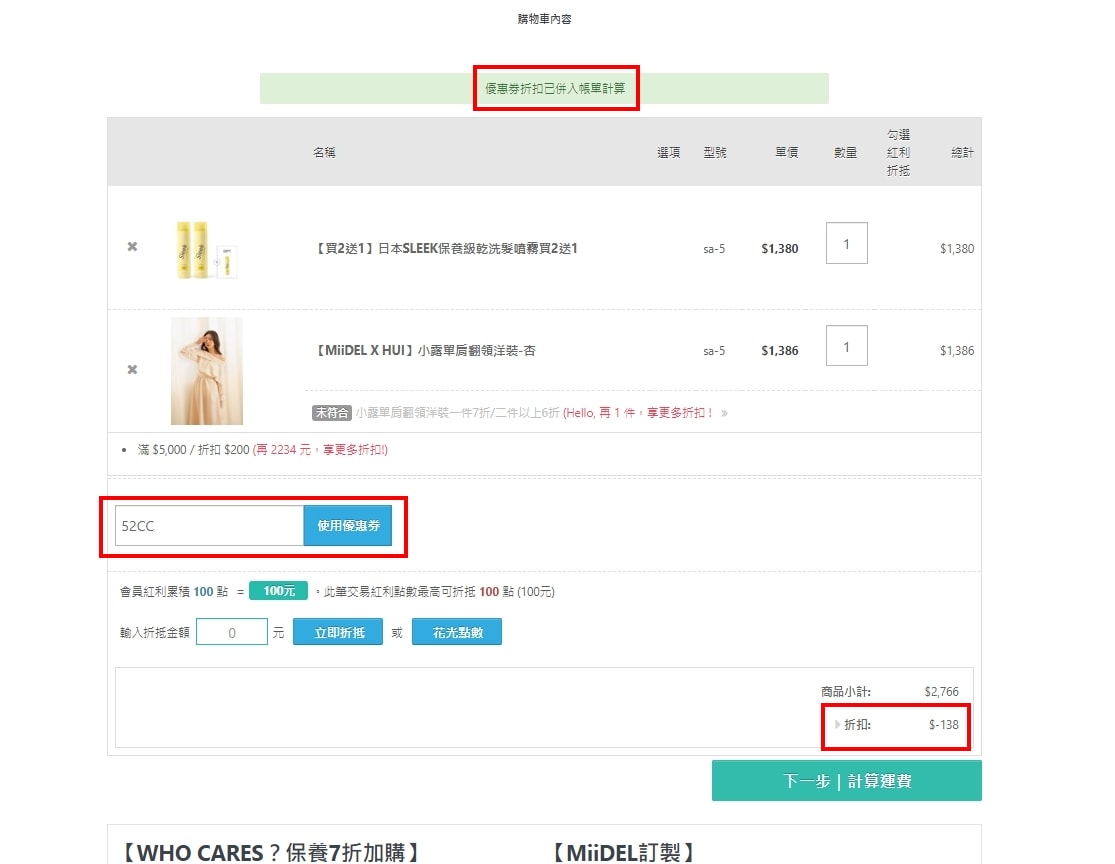The width and height of the screenshot is (1115, 864).
Task: Click the MiiDEL X HUI dress name link
Action: click(424, 351)
